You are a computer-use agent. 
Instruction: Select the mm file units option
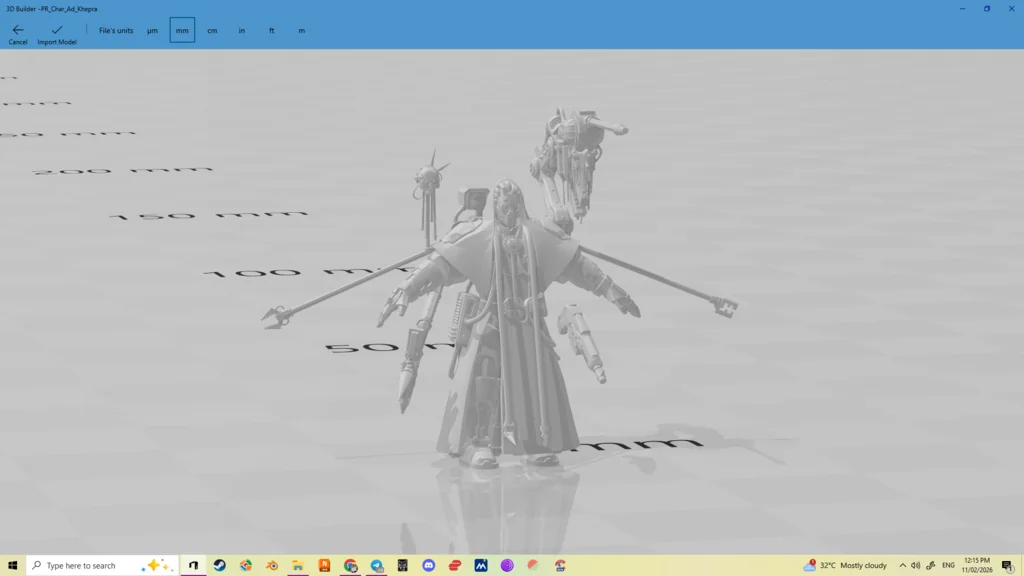182,31
